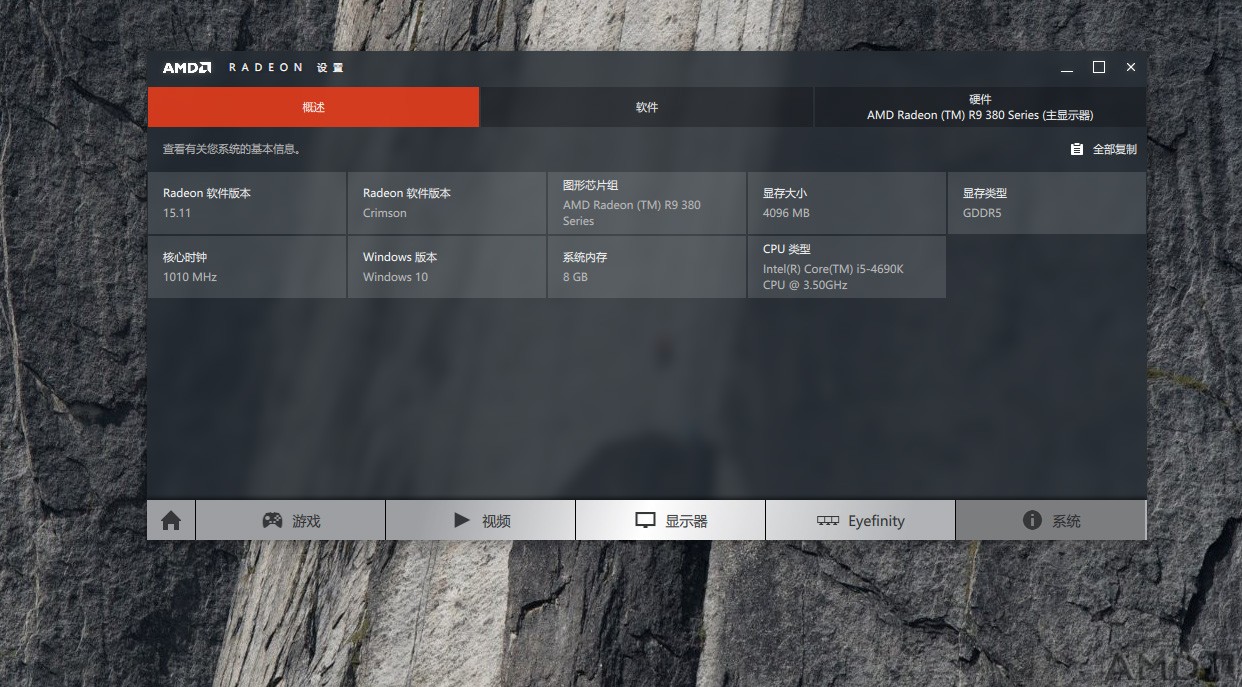Viewport: 1242px width, 687px height.
Task: Select the 显存大小 4096 MB tile
Action: pos(847,203)
